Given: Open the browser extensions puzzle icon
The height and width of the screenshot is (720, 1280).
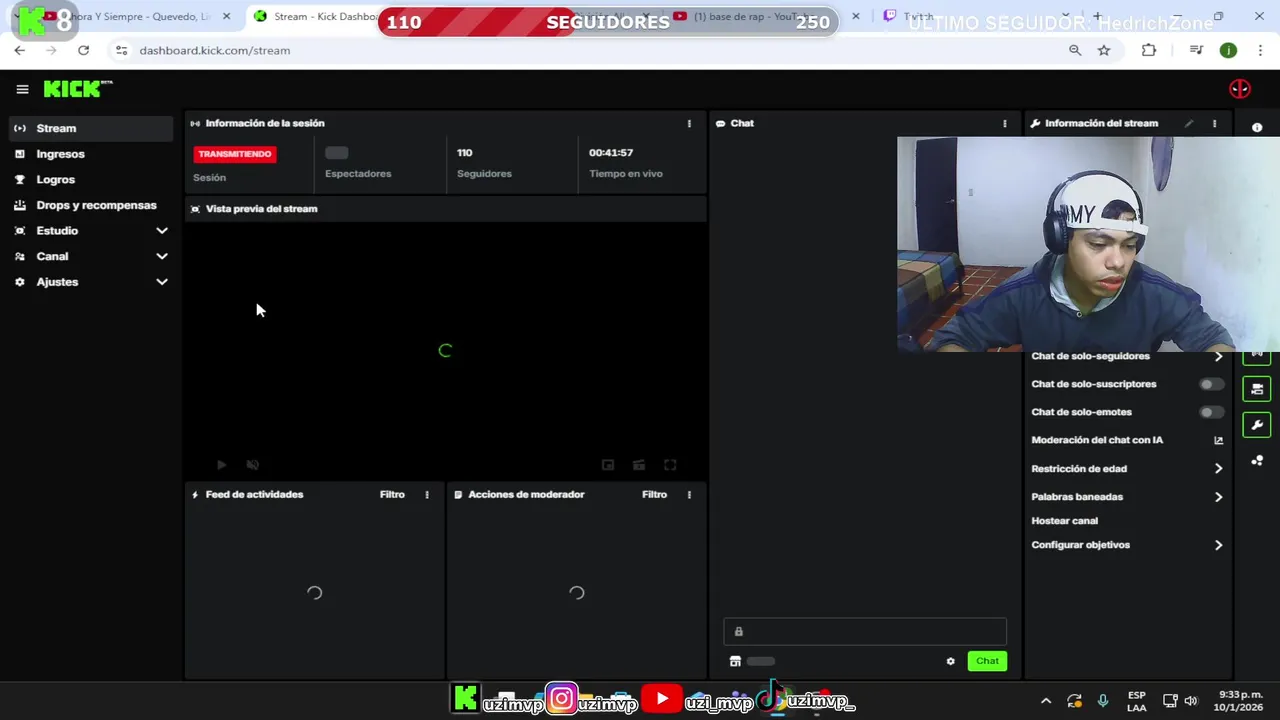Looking at the screenshot, I should coord(1149,50).
